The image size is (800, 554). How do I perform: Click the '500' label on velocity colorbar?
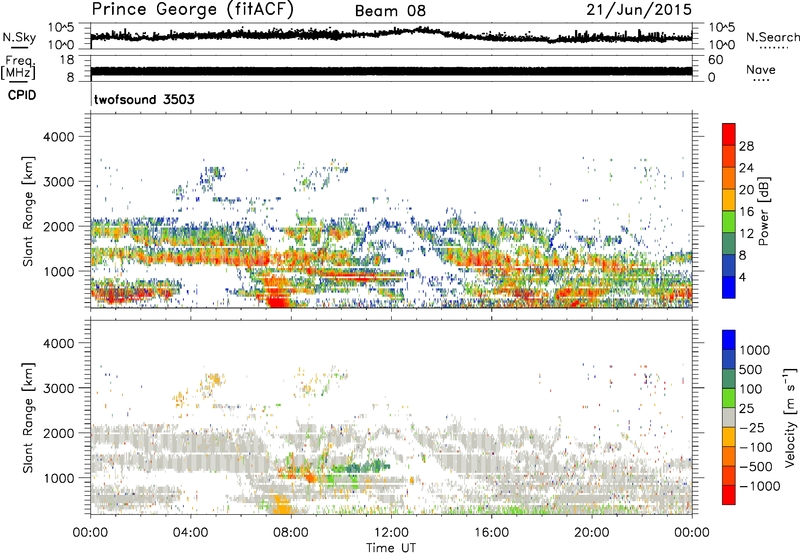coord(750,369)
